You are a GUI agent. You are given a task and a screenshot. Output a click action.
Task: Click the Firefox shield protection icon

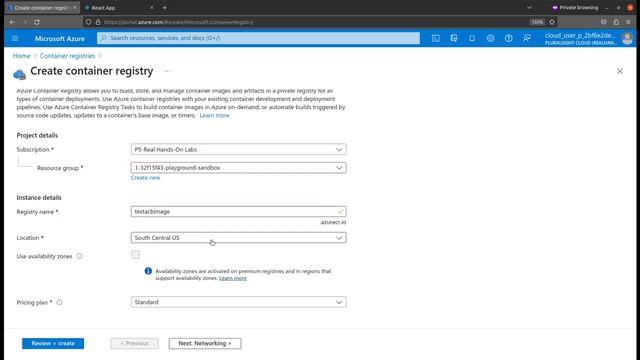tap(88, 22)
